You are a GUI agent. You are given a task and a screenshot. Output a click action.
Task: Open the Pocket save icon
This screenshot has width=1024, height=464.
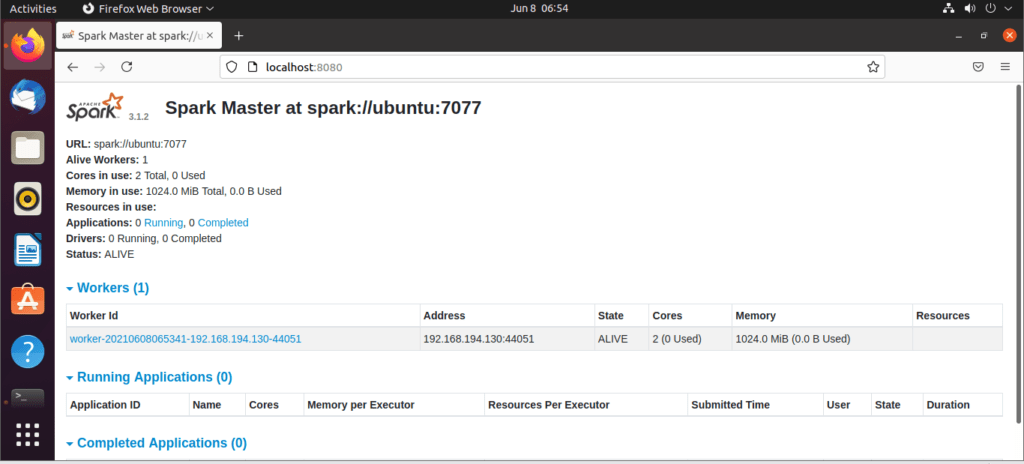point(978,67)
